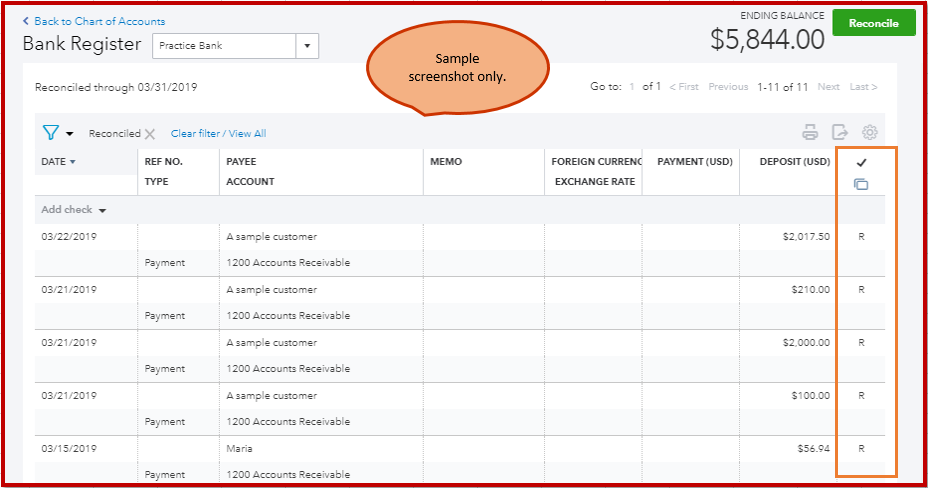Select the 03/15/2019 transaction date

coord(69,449)
